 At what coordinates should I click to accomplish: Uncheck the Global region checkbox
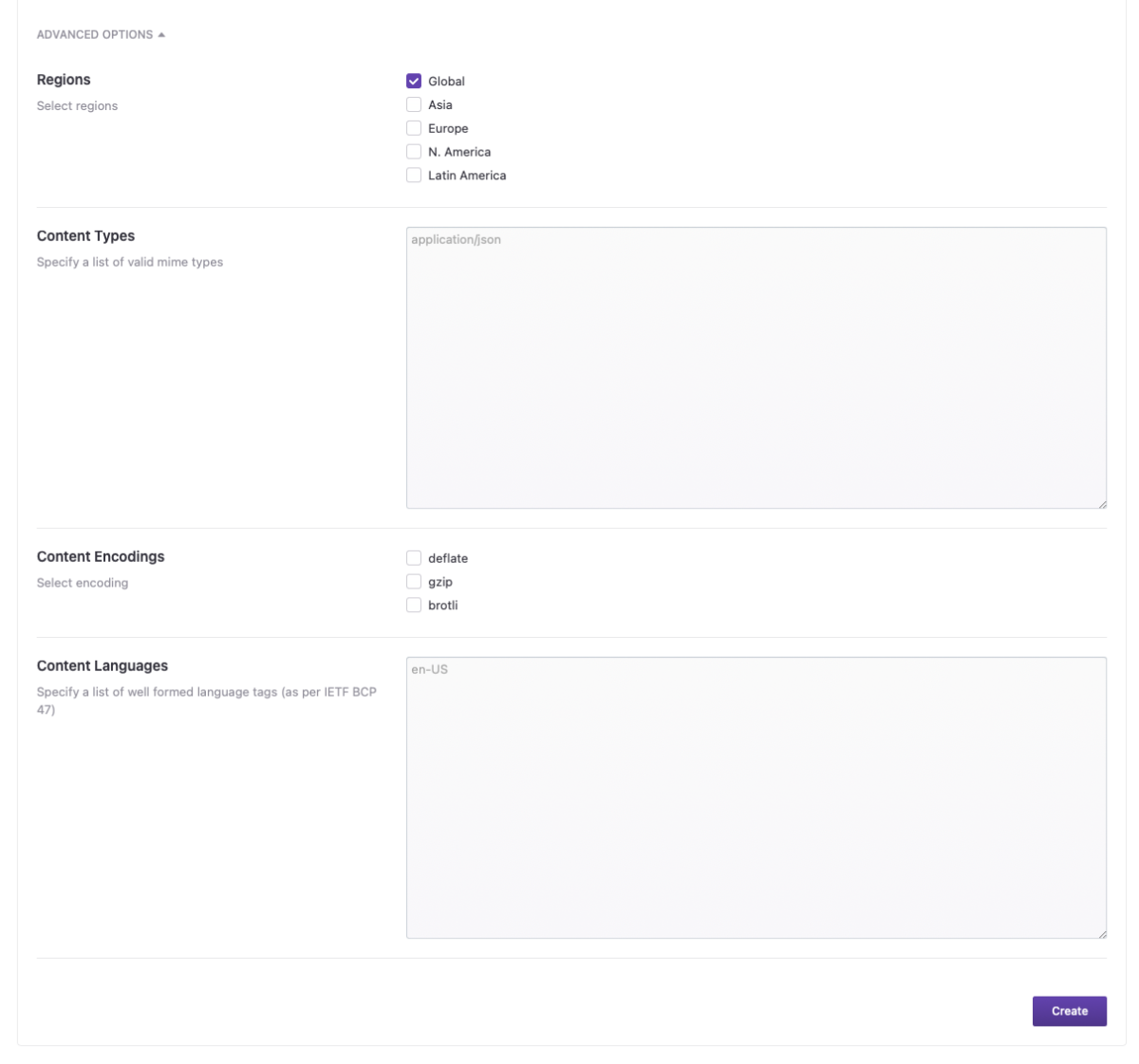(414, 82)
